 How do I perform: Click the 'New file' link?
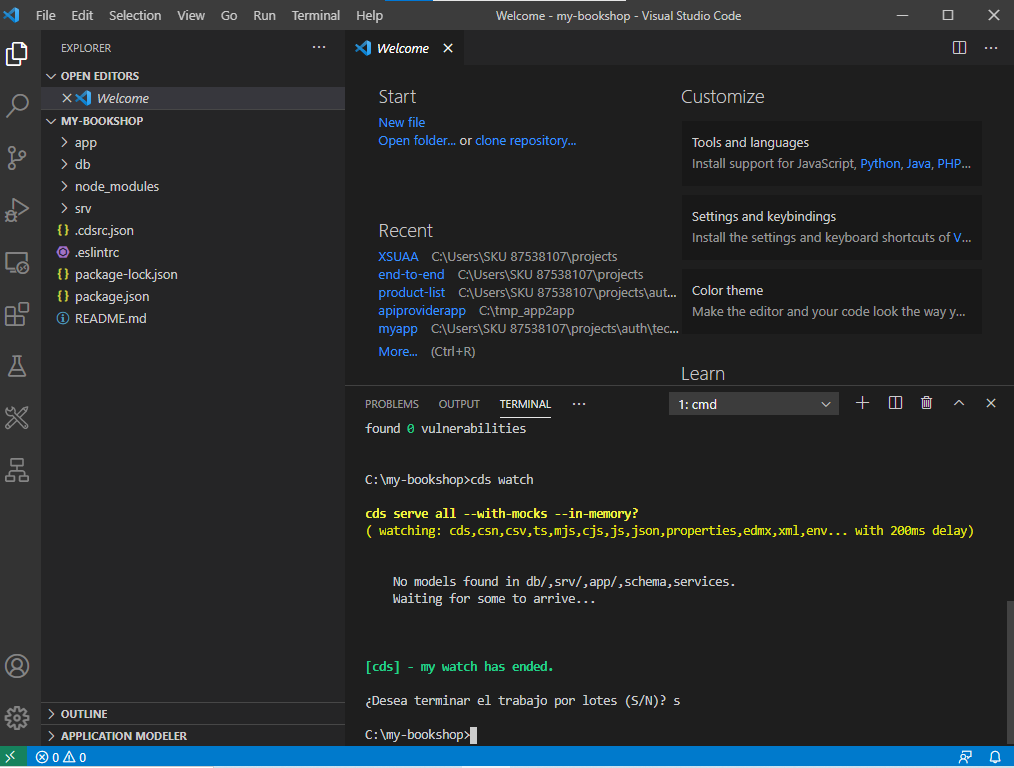click(401, 122)
